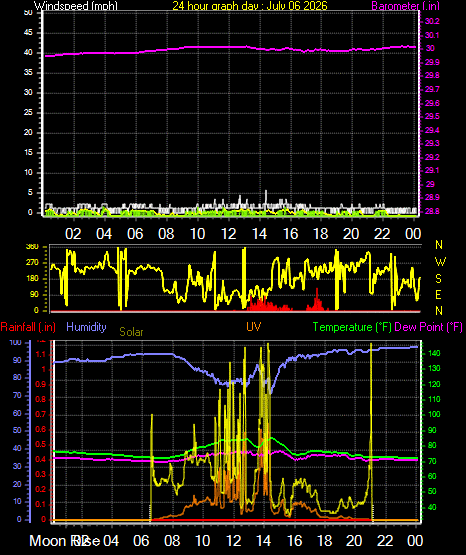466x555 pixels.
Task: Click the "120" temperature axis value
Action: tap(434, 384)
